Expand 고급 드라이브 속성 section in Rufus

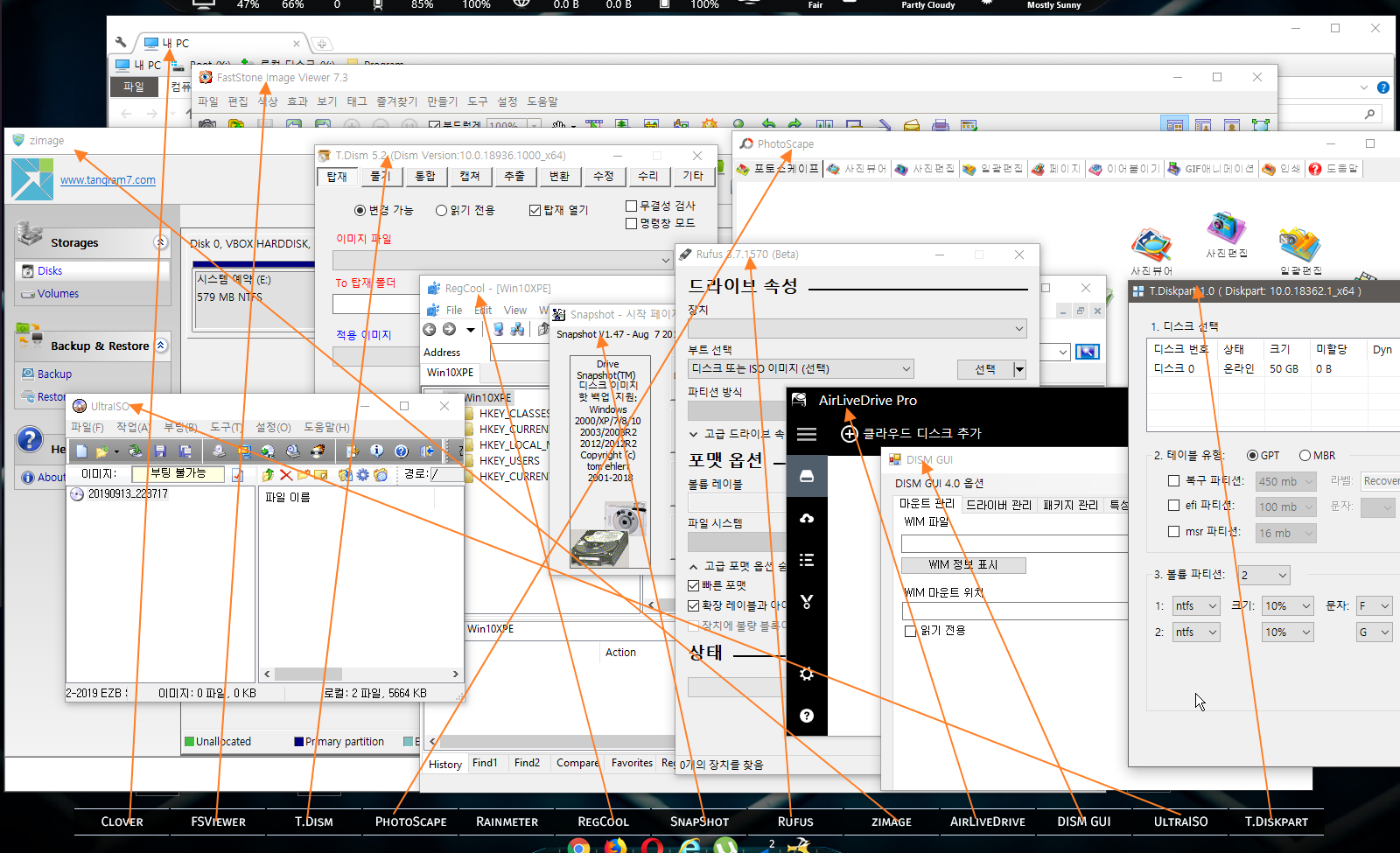click(693, 434)
